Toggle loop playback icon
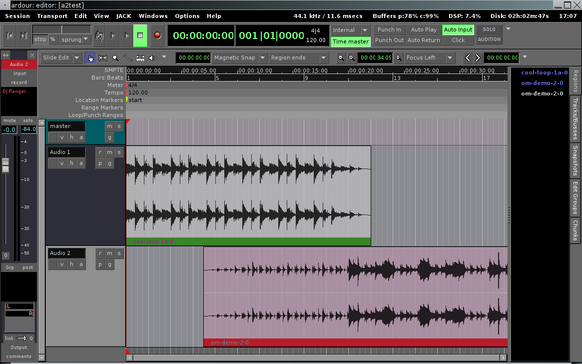The image size is (582, 364). 99,36
